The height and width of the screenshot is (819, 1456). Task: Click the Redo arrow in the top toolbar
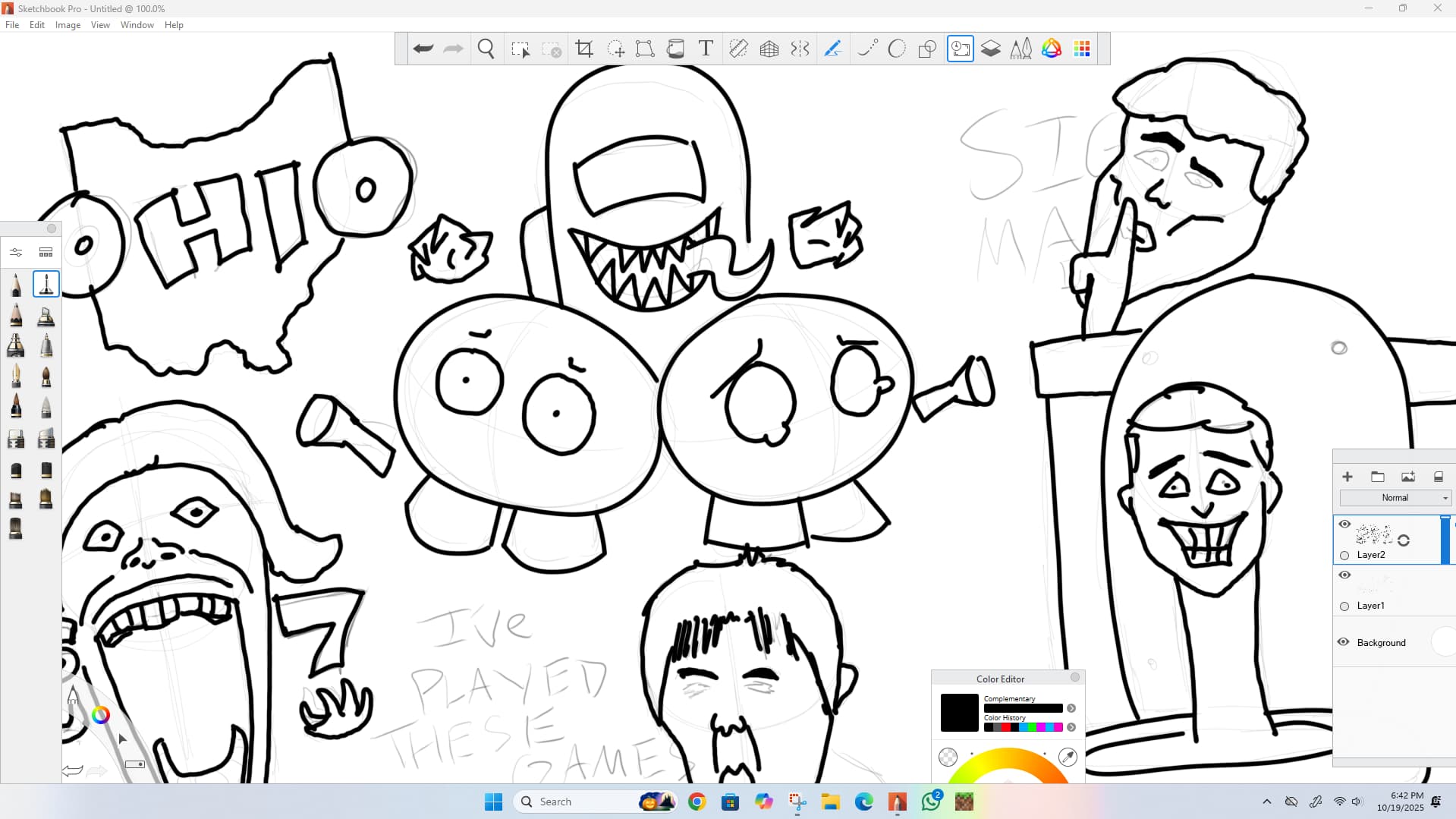pyautogui.click(x=454, y=49)
